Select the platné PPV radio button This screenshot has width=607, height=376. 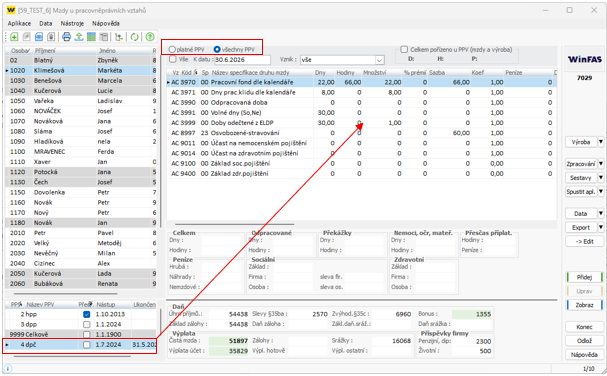tap(172, 50)
